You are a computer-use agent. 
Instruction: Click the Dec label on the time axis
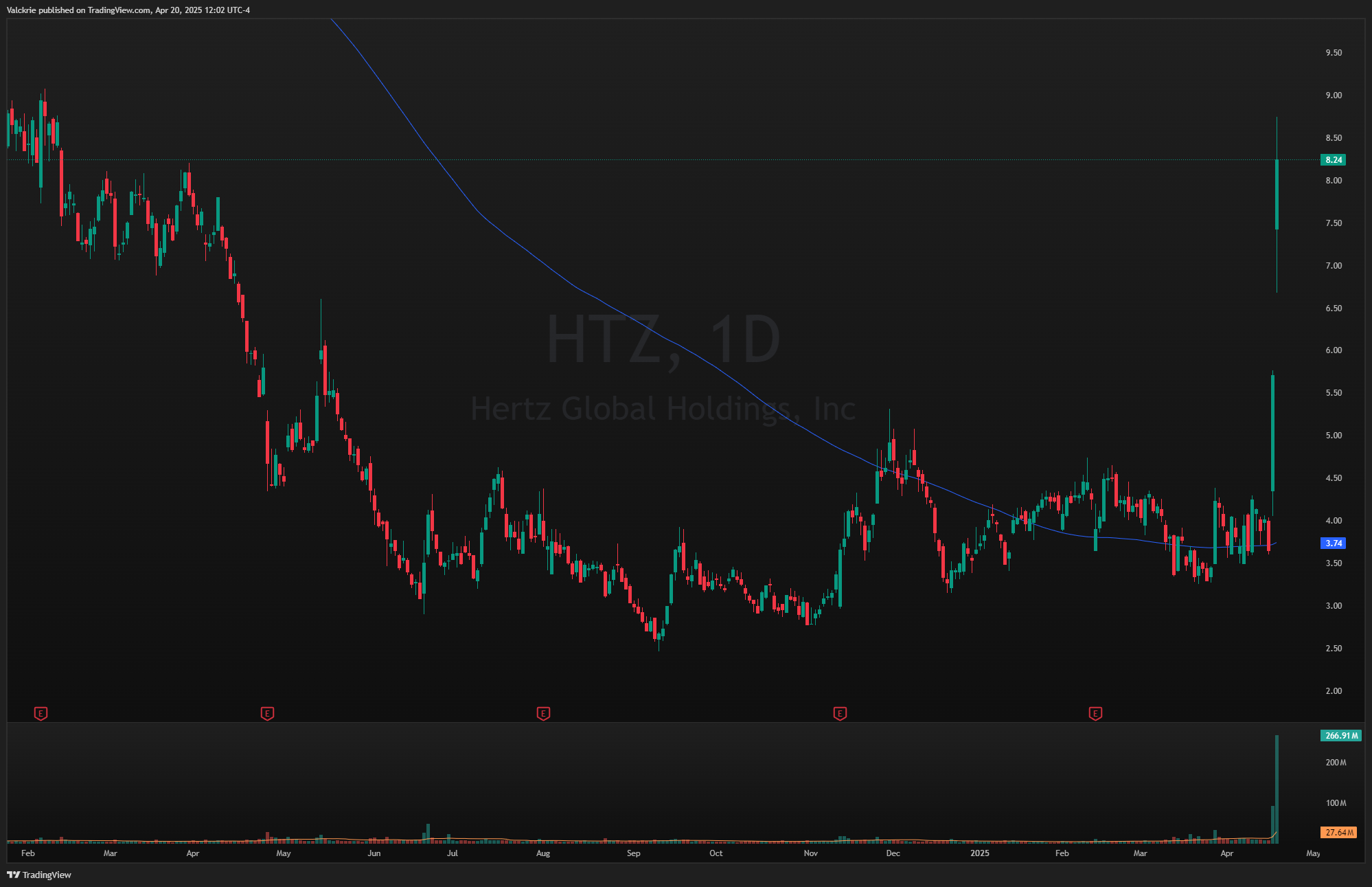click(893, 853)
